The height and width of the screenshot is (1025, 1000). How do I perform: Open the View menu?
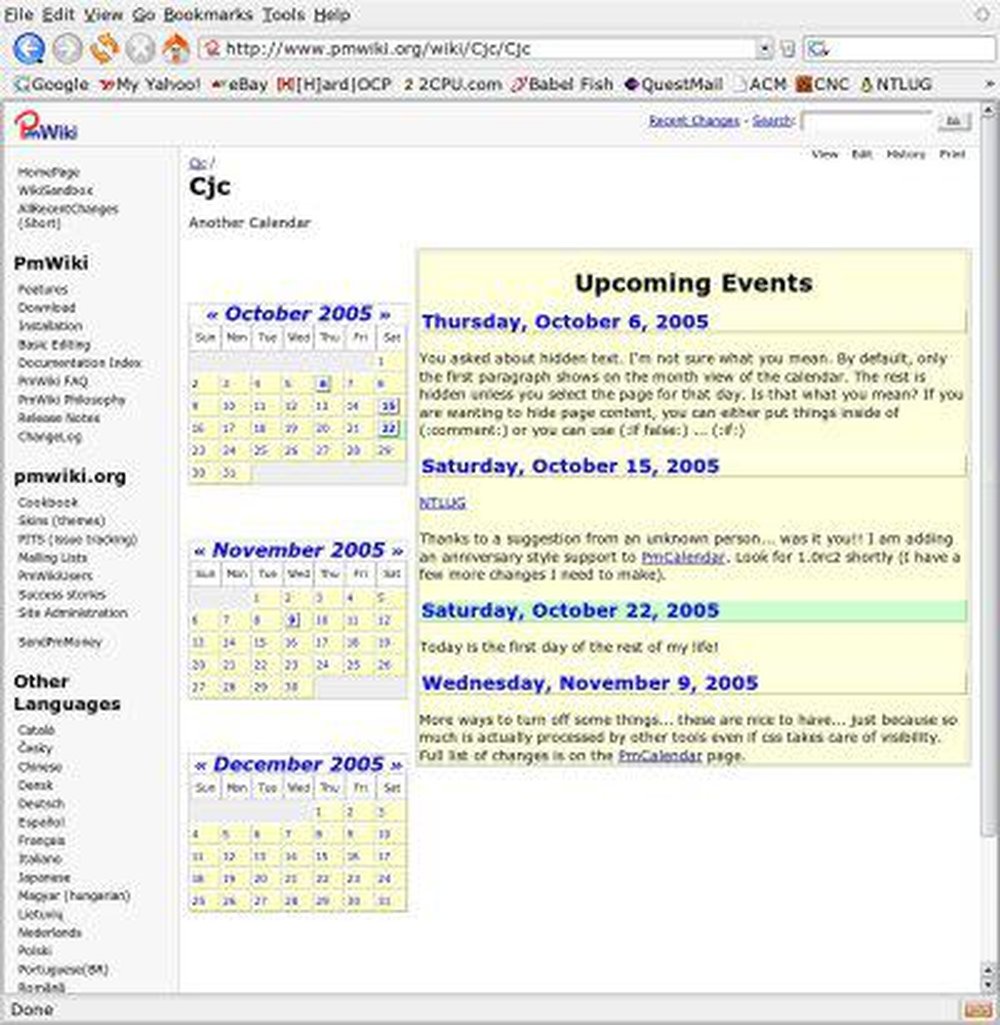click(103, 14)
